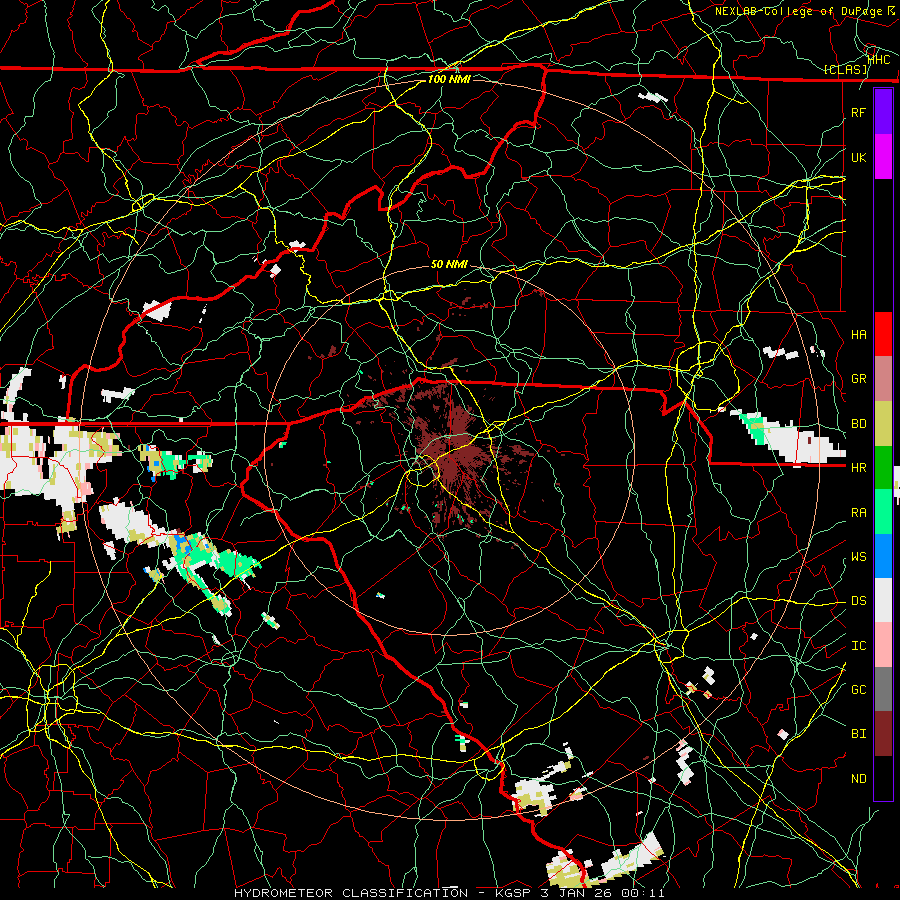Click the 'IC' ice crystals label
The width and height of the screenshot is (900, 900).
click(x=858, y=645)
